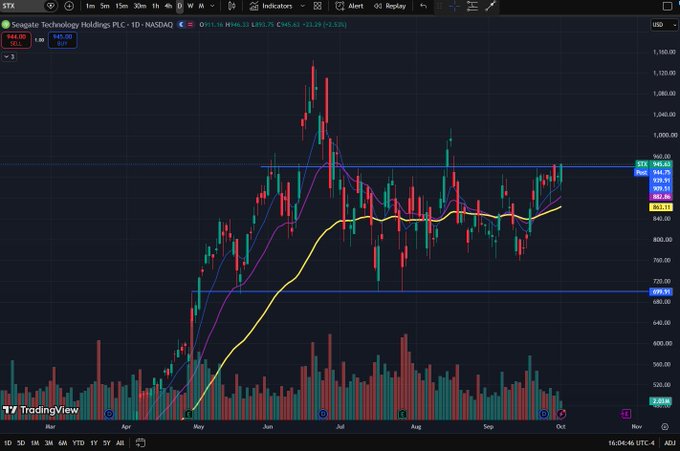Click the dividend marker in late September
680x451 pixels.
(x=544, y=414)
